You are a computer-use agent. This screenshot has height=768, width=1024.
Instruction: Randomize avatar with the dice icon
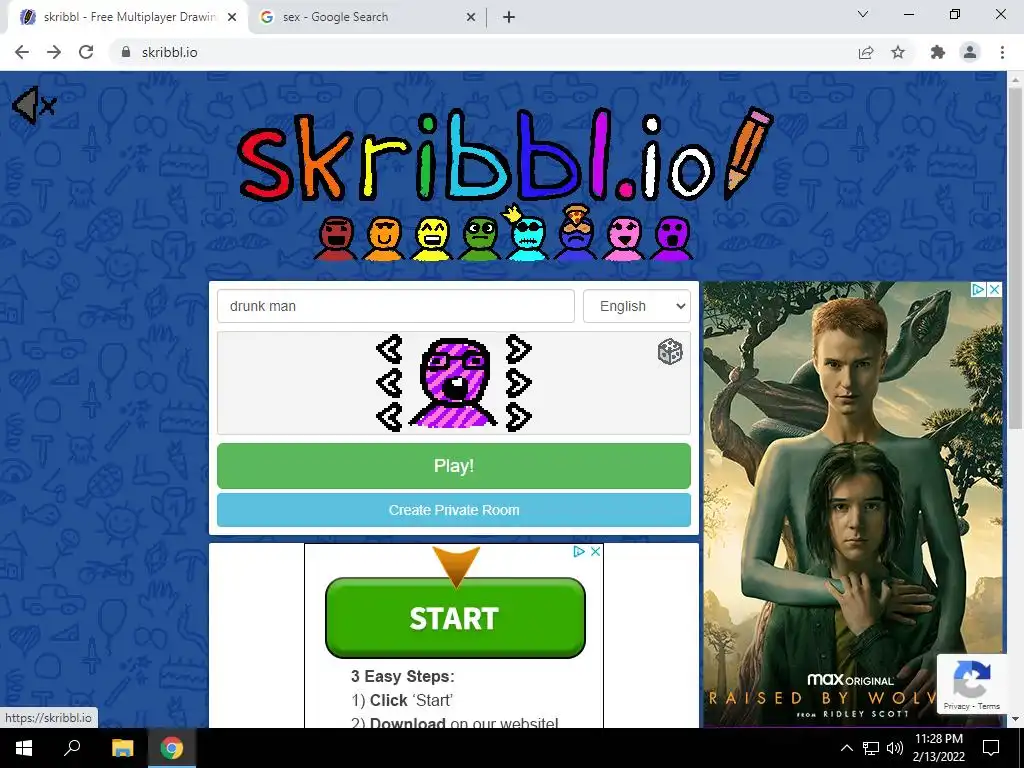pos(670,351)
